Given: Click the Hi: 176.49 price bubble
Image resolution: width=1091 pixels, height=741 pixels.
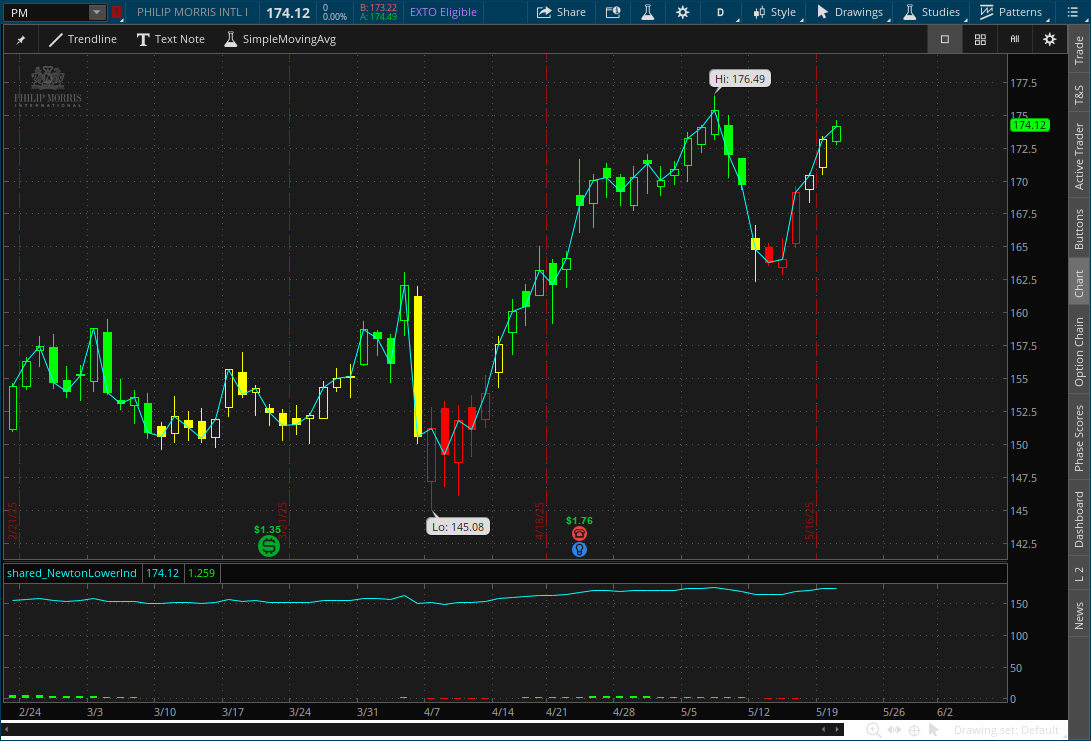Looking at the screenshot, I should 740,79.
